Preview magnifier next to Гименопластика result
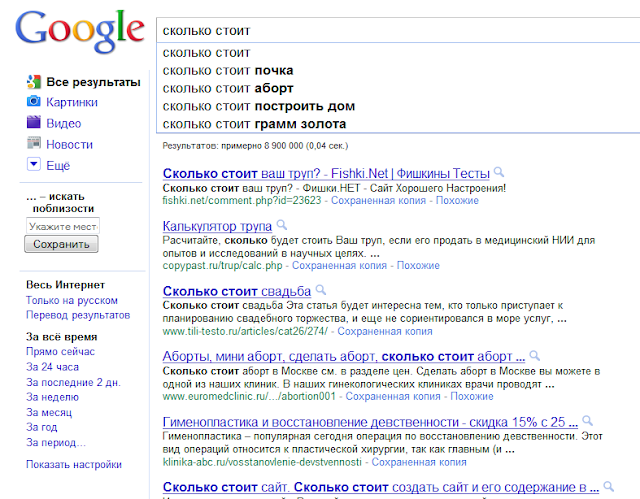 (x=587, y=420)
